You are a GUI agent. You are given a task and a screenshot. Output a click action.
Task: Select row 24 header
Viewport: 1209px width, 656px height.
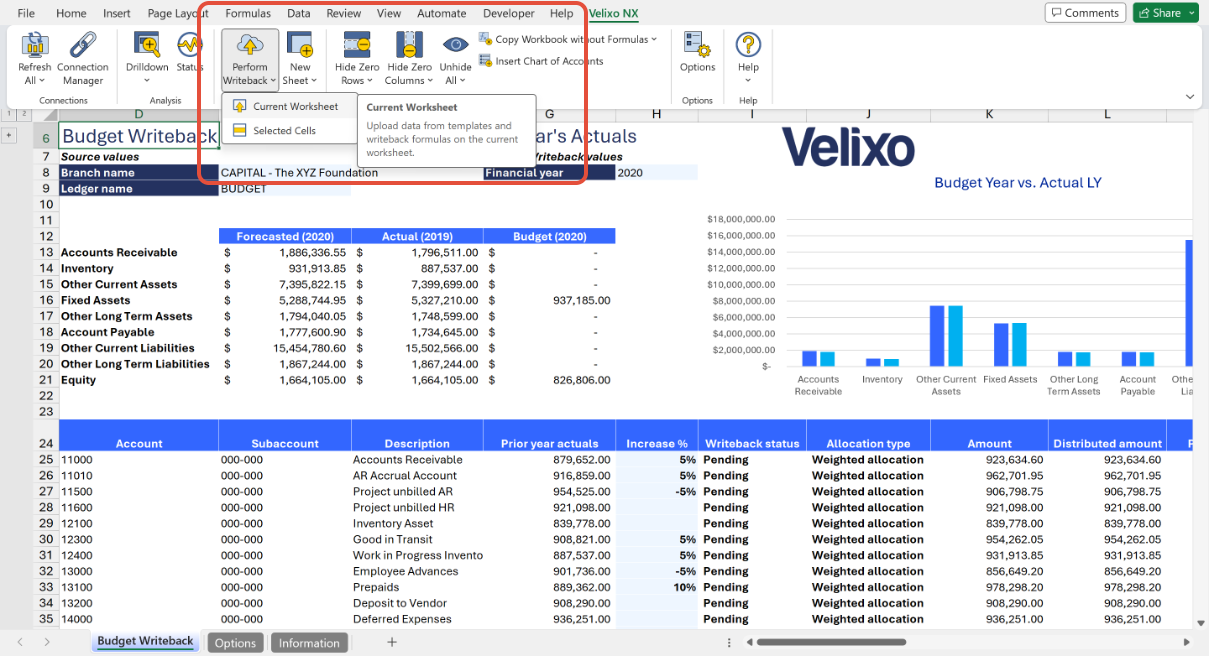[x=45, y=436]
